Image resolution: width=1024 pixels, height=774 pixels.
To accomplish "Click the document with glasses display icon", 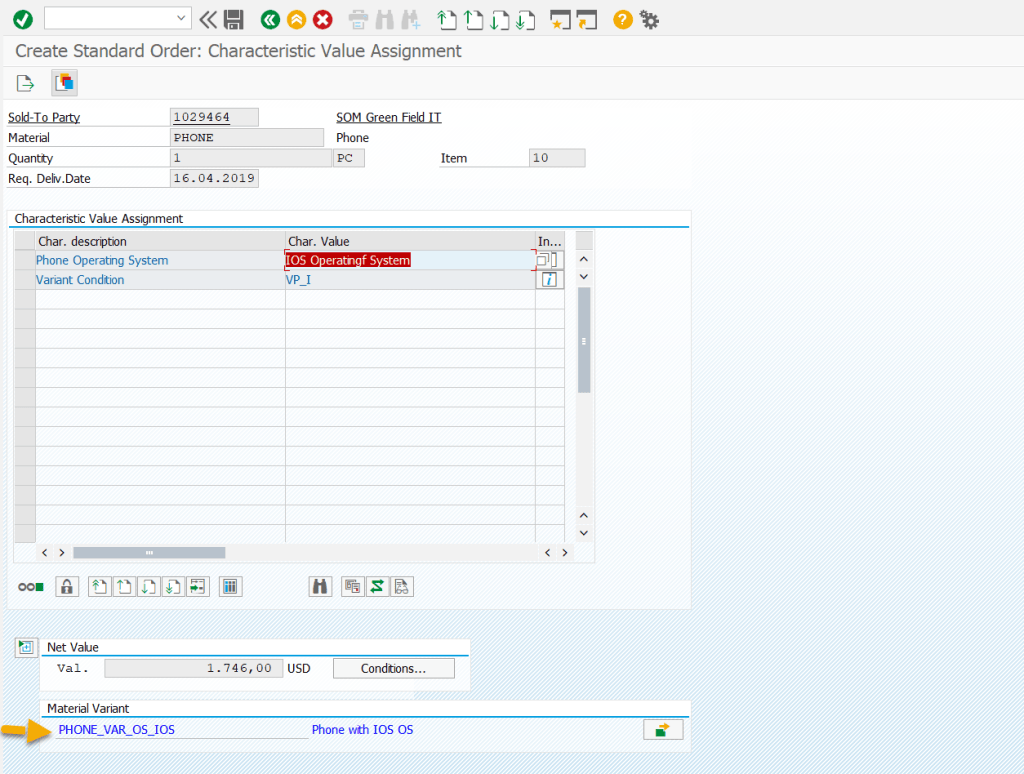I will 402,587.
